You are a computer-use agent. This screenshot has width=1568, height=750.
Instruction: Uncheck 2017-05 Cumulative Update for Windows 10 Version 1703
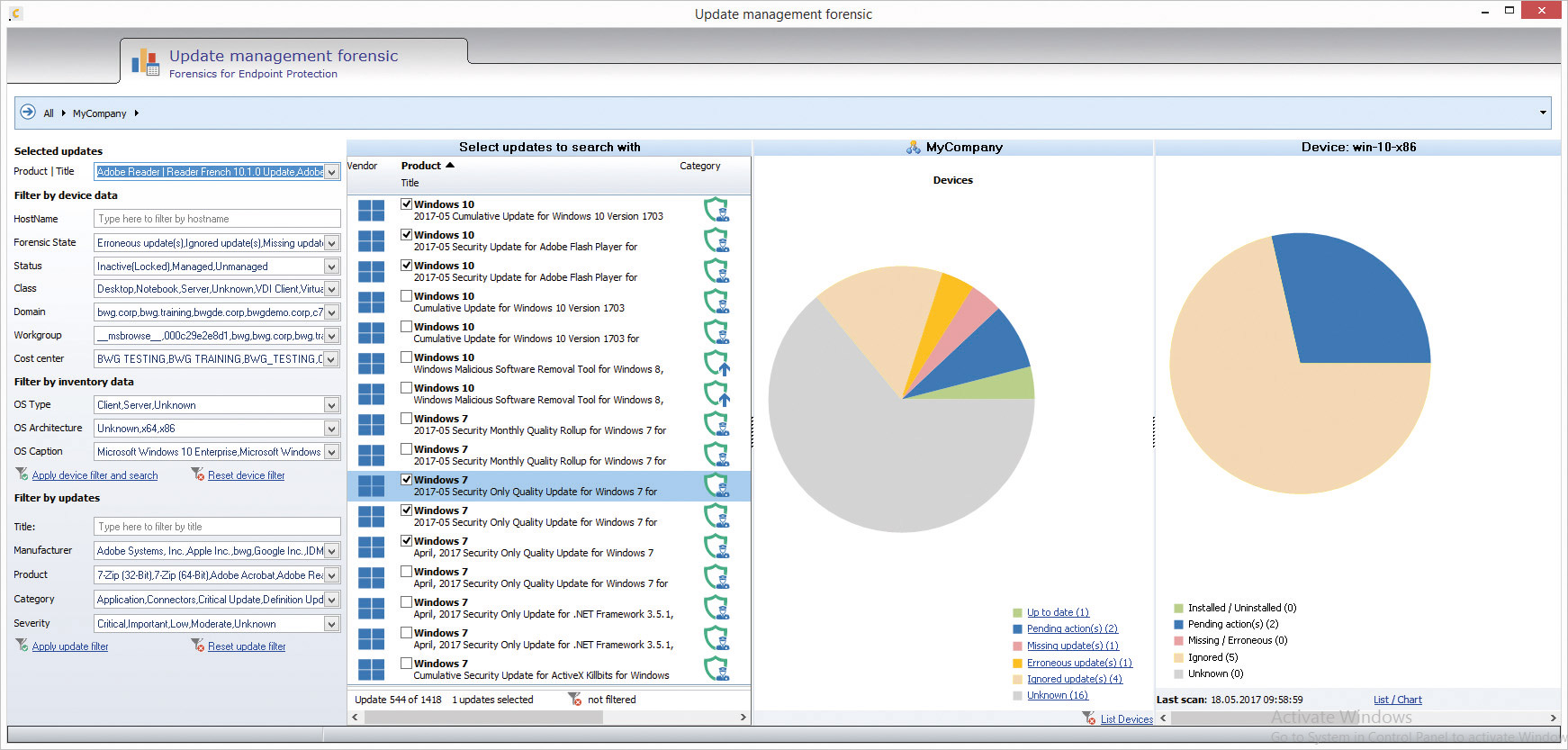pos(407,203)
